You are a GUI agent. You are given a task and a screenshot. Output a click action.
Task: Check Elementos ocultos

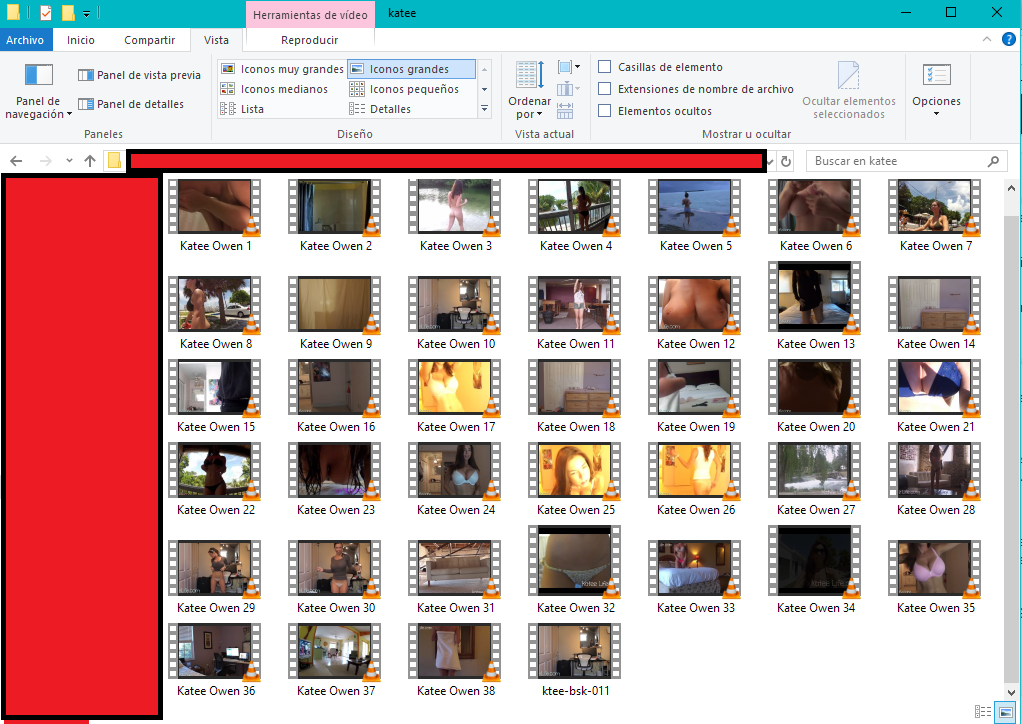(605, 111)
